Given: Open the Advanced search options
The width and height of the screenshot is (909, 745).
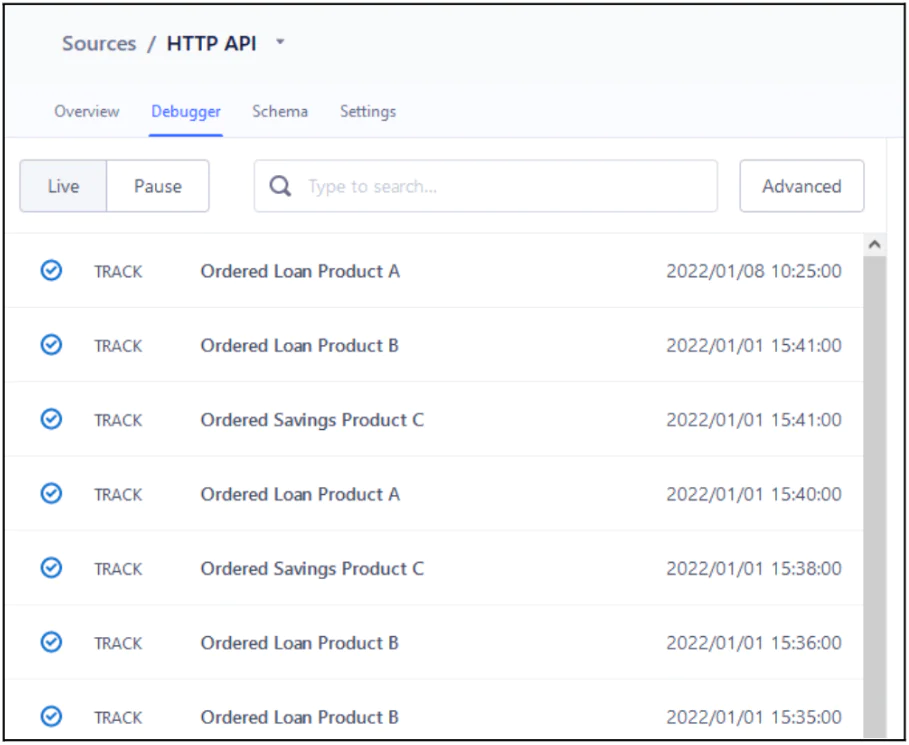Looking at the screenshot, I should tap(801, 186).
